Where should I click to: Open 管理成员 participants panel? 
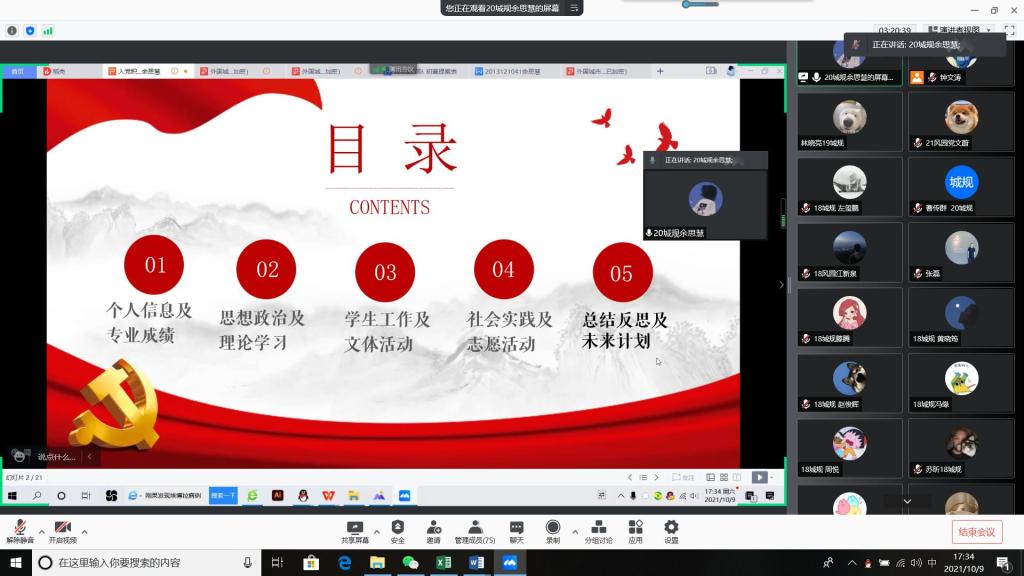pos(475,530)
